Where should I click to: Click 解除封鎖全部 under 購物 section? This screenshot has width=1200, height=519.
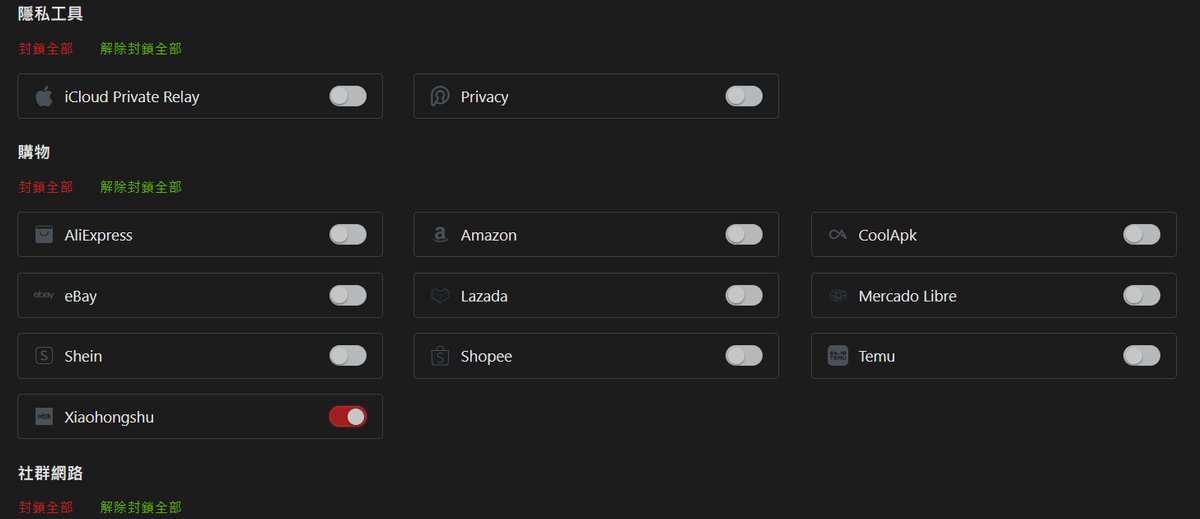coord(141,187)
